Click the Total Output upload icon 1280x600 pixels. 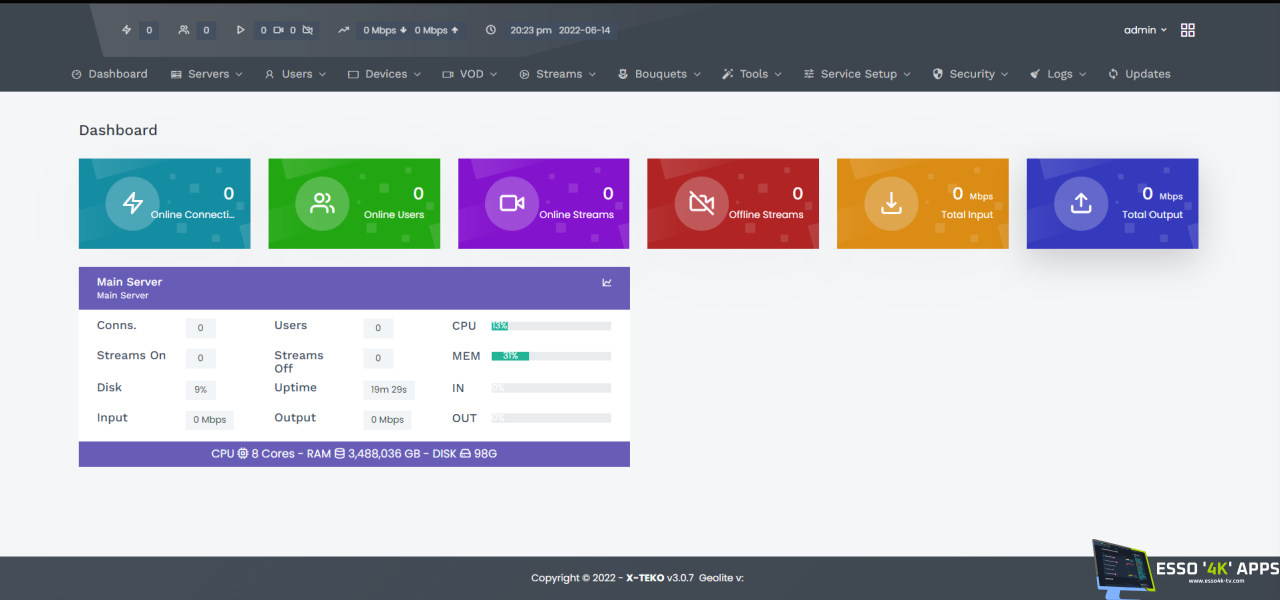(x=1081, y=203)
